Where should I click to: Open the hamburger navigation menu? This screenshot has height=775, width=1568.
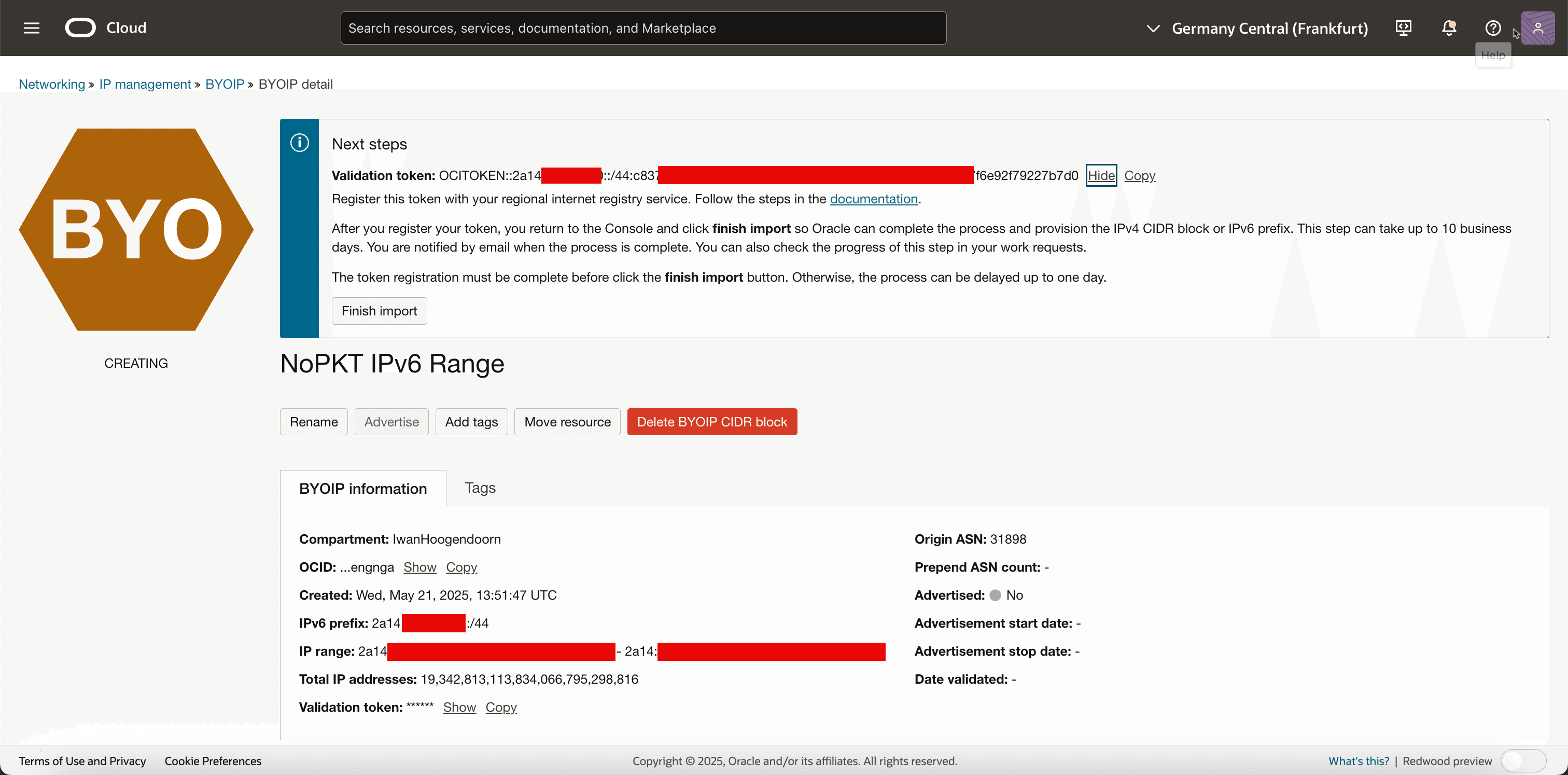coord(31,28)
